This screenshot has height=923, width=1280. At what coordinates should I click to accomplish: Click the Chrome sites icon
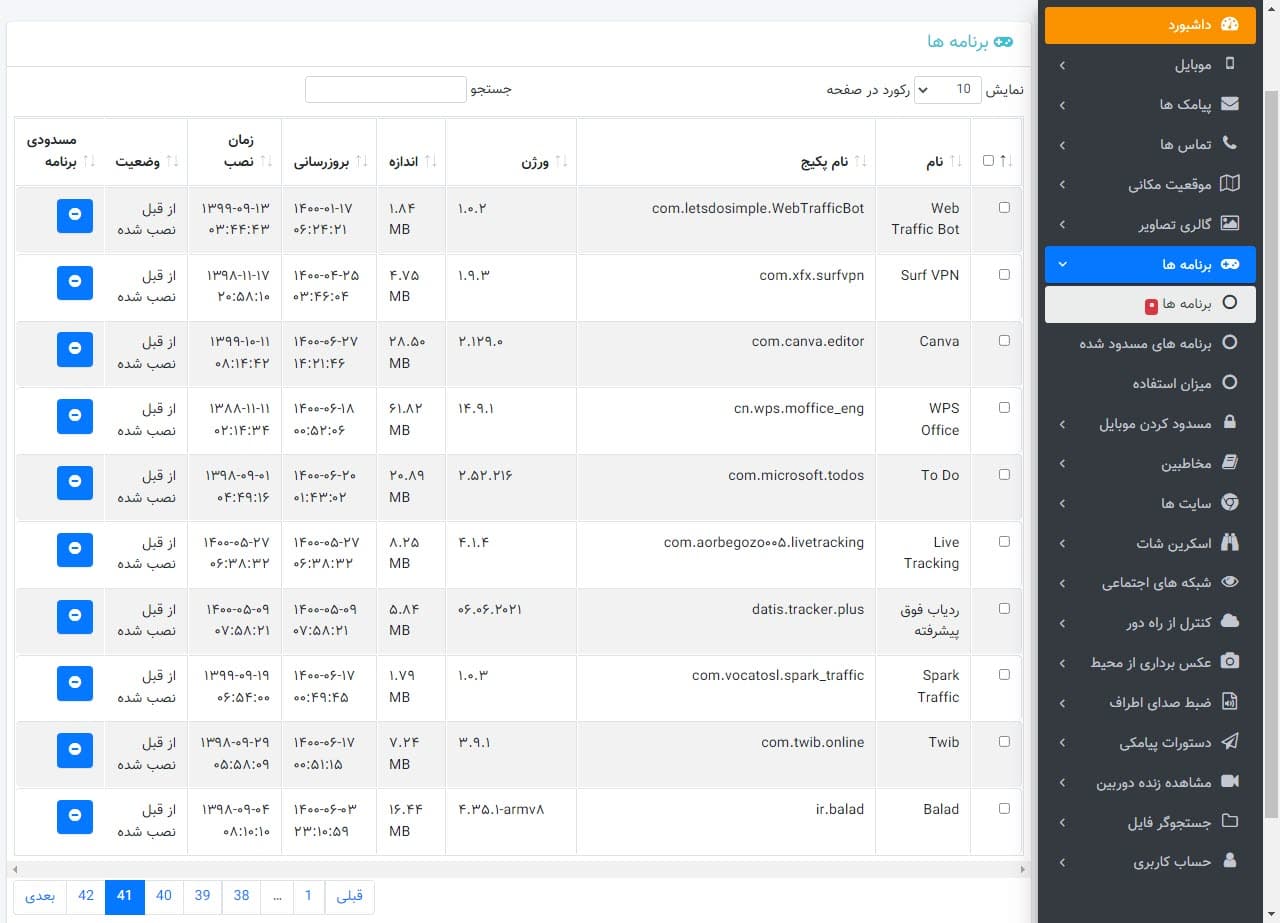click(x=1230, y=503)
